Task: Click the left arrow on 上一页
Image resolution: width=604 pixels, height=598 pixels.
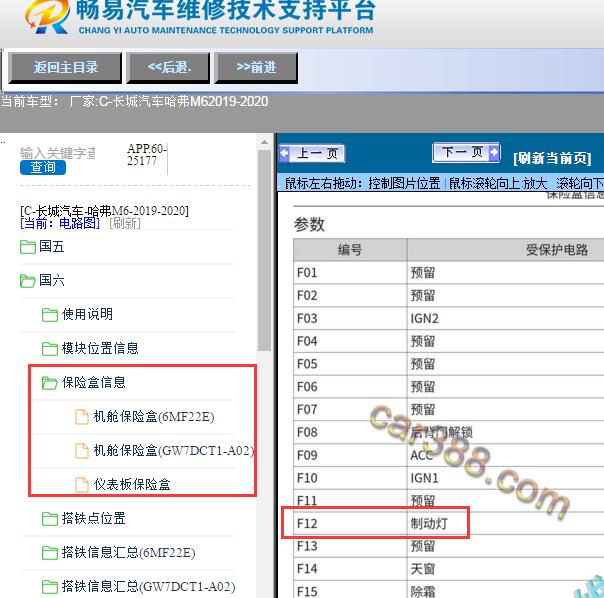Action: [x=285, y=153]
